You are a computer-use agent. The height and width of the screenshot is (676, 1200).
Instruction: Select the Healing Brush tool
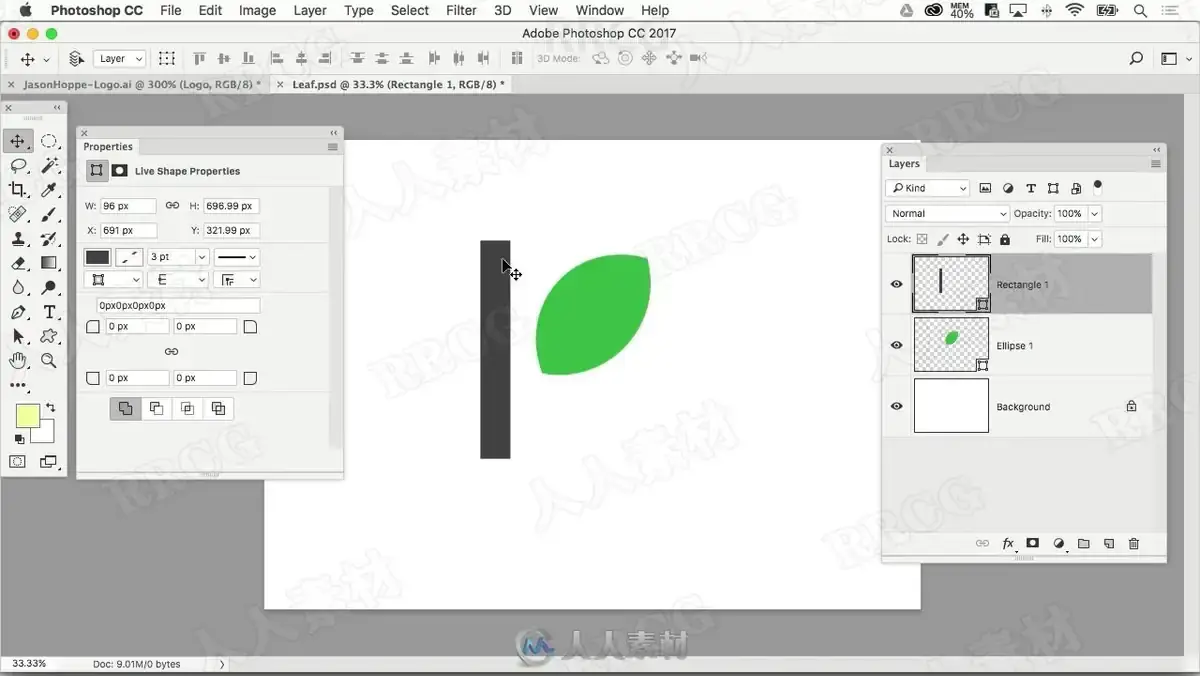(18, 214)
